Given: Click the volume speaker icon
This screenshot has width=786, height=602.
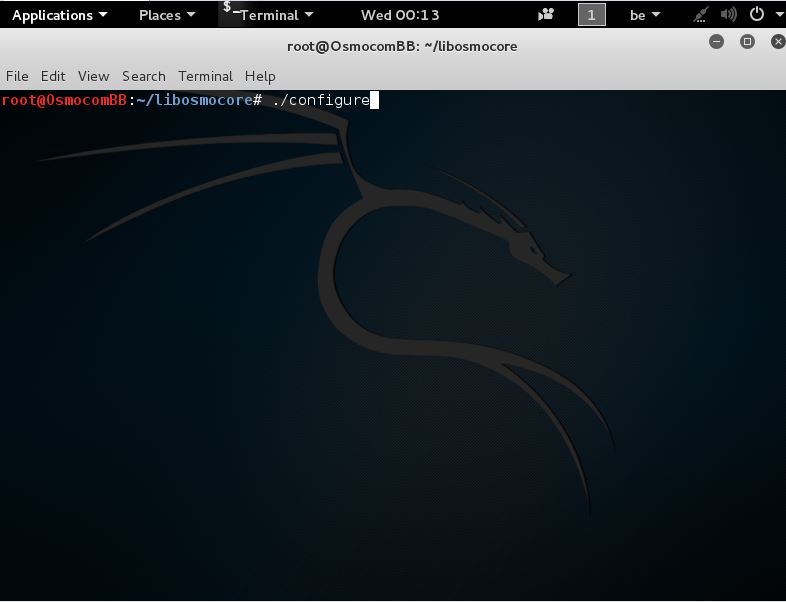Looking at the screenshot, I should 728,15.
